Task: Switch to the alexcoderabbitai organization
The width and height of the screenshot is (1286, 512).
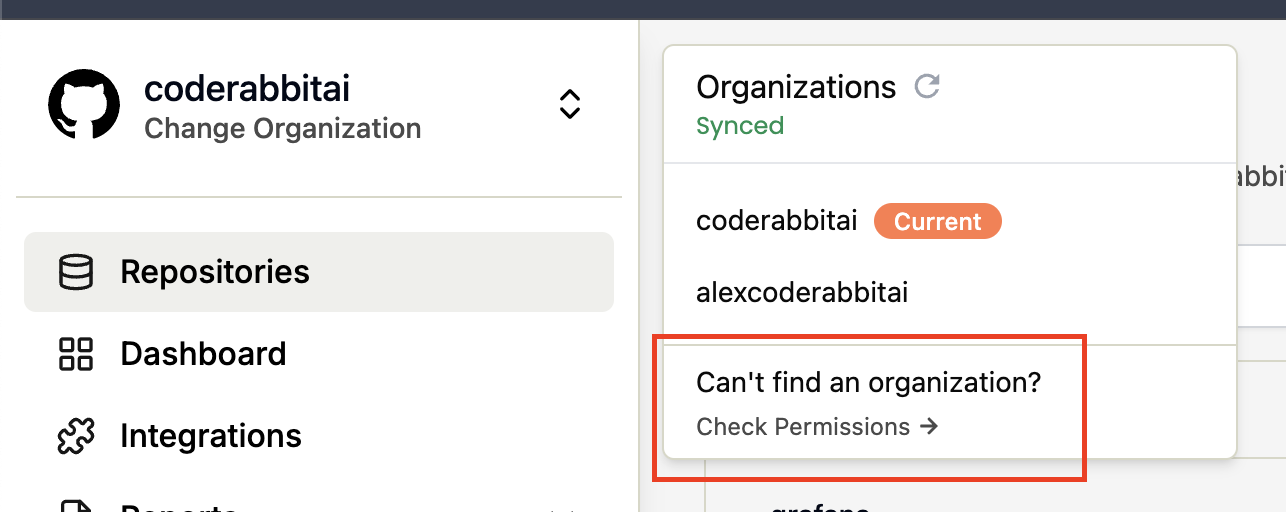Action: tap(802, 294)
